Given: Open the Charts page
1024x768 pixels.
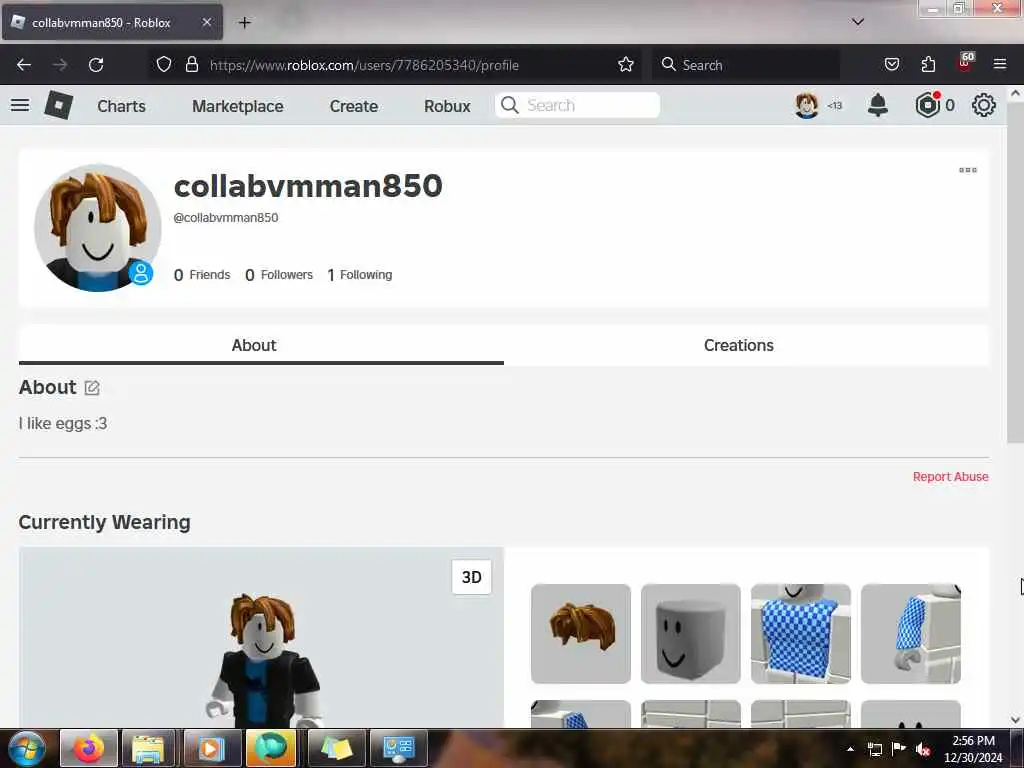Looking at the screenshot, I should pos(121,106).
